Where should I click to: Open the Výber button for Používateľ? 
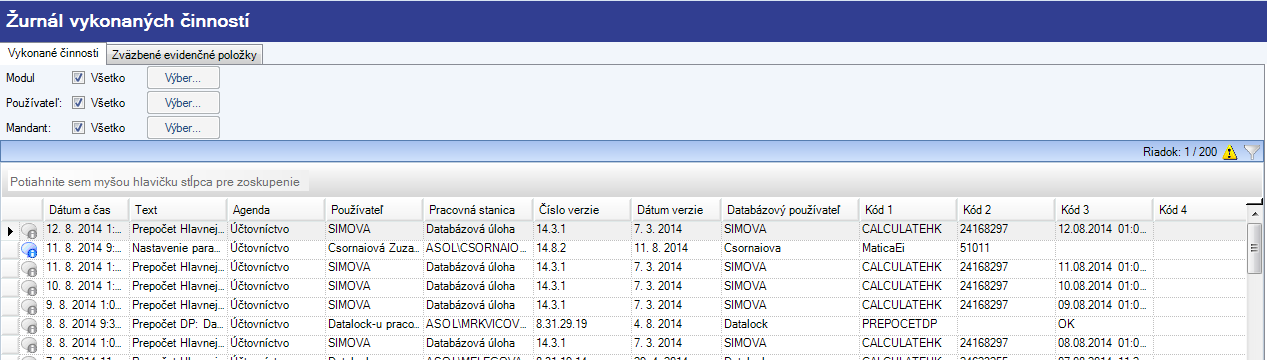183,102
